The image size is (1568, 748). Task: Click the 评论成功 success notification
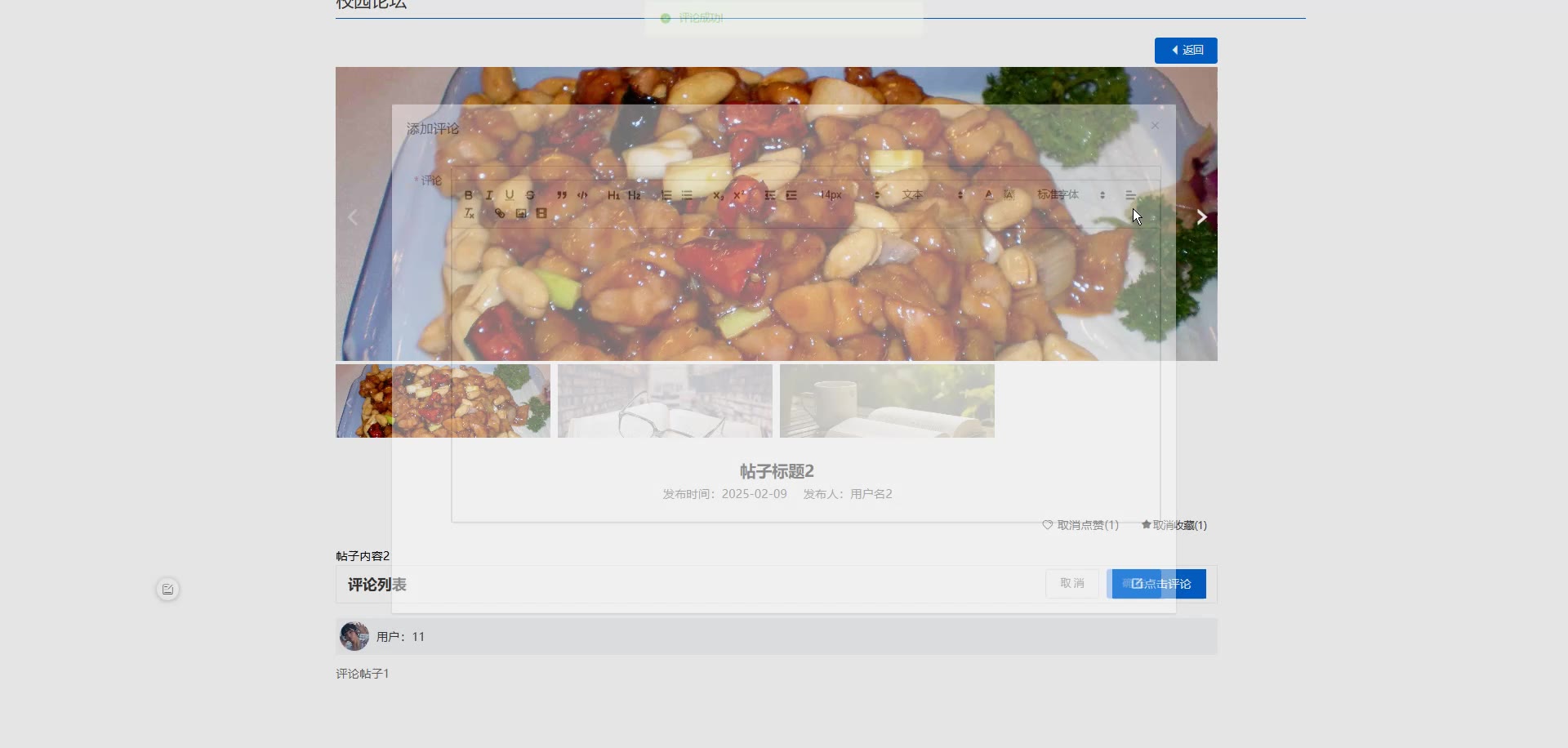tap(784, 18)
